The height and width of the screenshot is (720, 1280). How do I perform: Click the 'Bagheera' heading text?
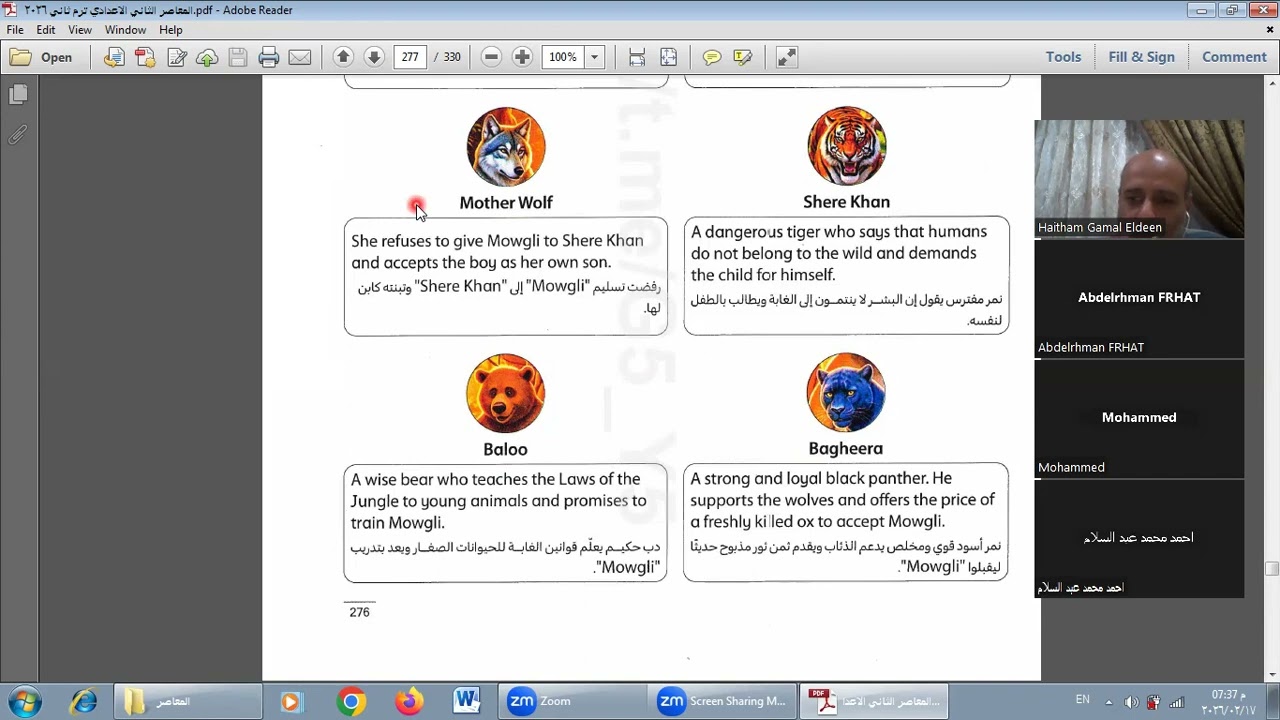click(846, 449)
